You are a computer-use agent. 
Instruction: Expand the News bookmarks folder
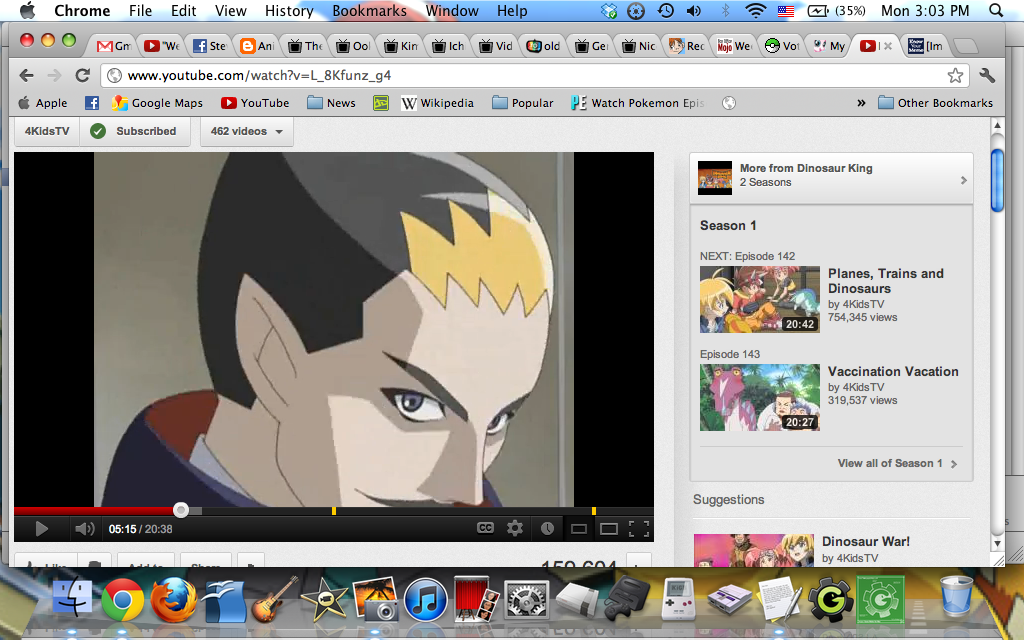pos(331,103)
